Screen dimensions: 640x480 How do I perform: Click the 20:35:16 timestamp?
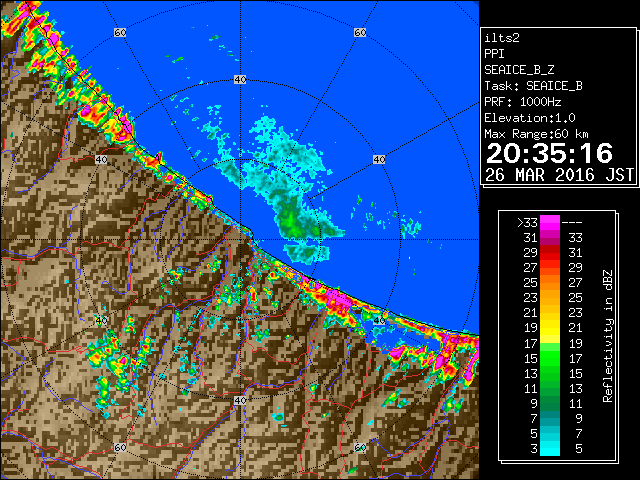tap(549, 153)
